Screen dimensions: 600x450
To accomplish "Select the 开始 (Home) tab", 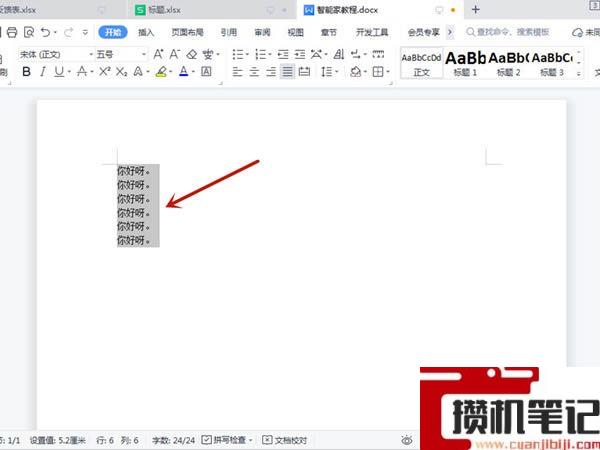I will coord(112,33).
